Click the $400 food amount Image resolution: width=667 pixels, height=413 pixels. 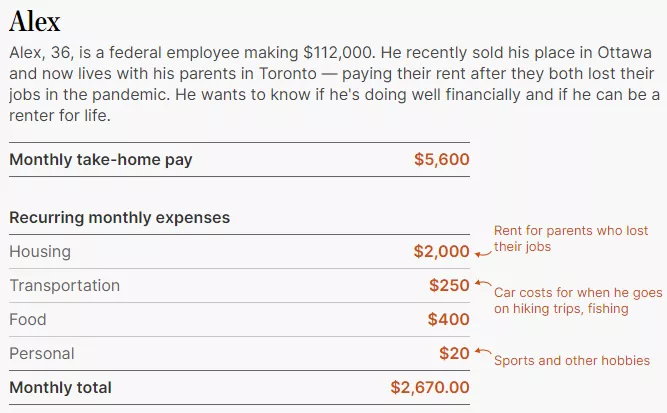448,319
